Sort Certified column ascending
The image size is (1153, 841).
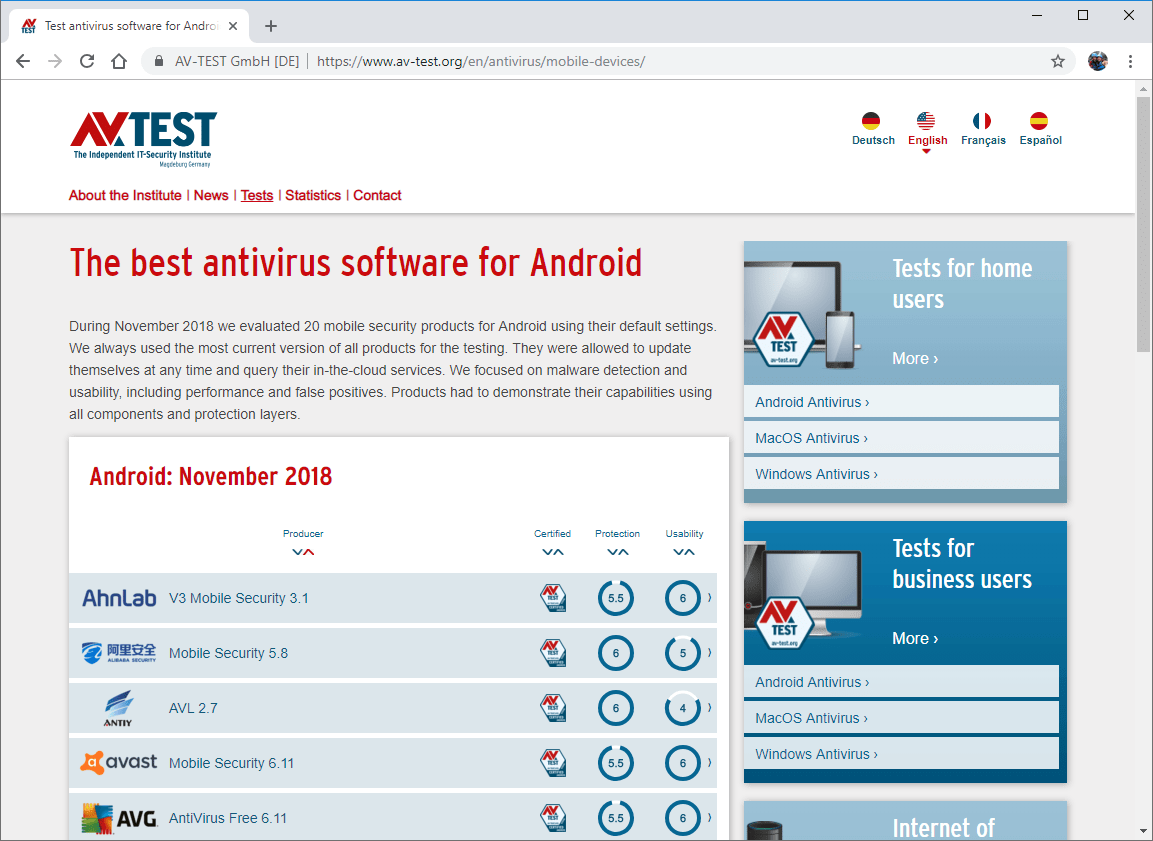[559, 552]
